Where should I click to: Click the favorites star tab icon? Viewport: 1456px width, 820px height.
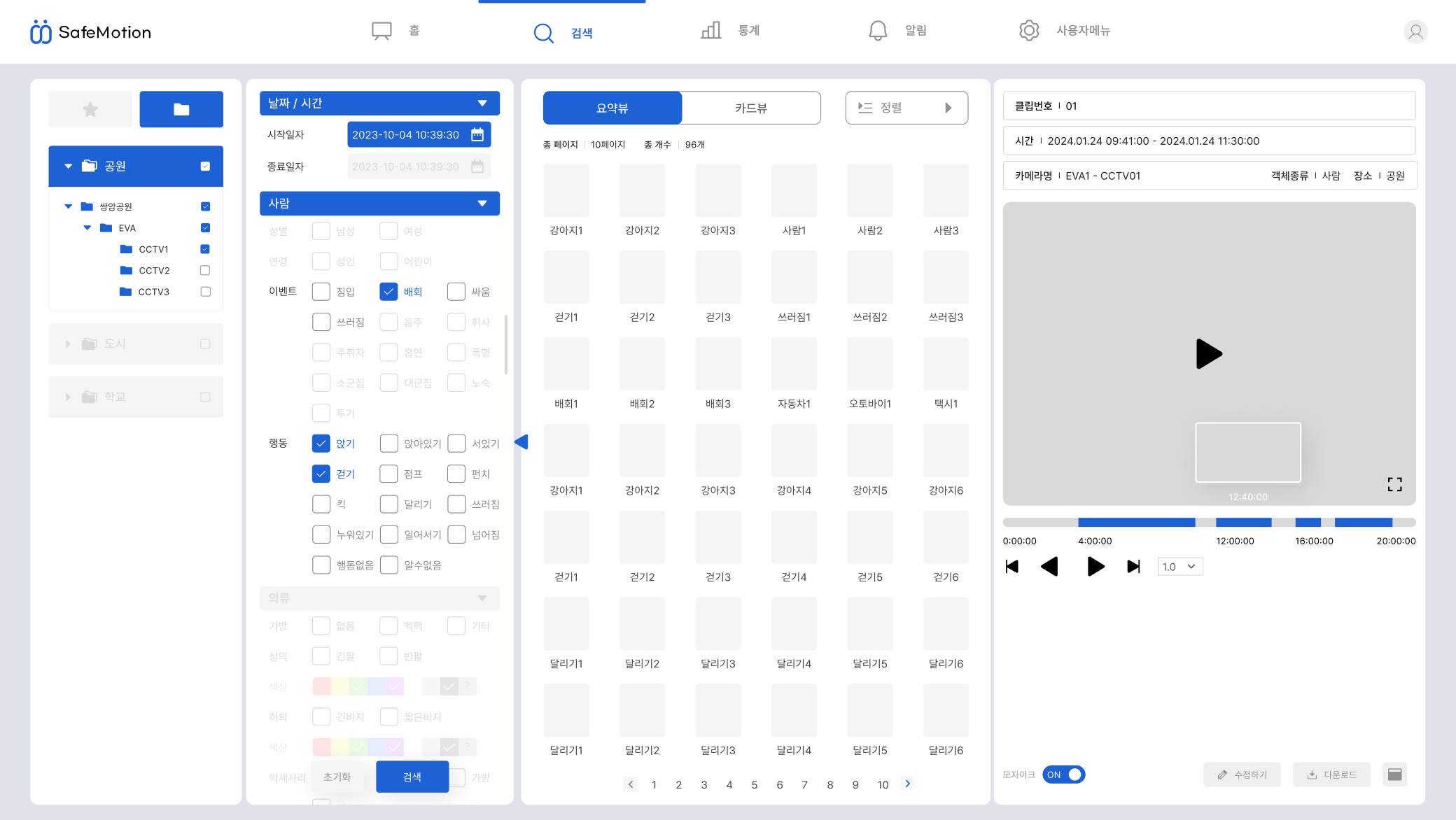(x=90, y=109)
